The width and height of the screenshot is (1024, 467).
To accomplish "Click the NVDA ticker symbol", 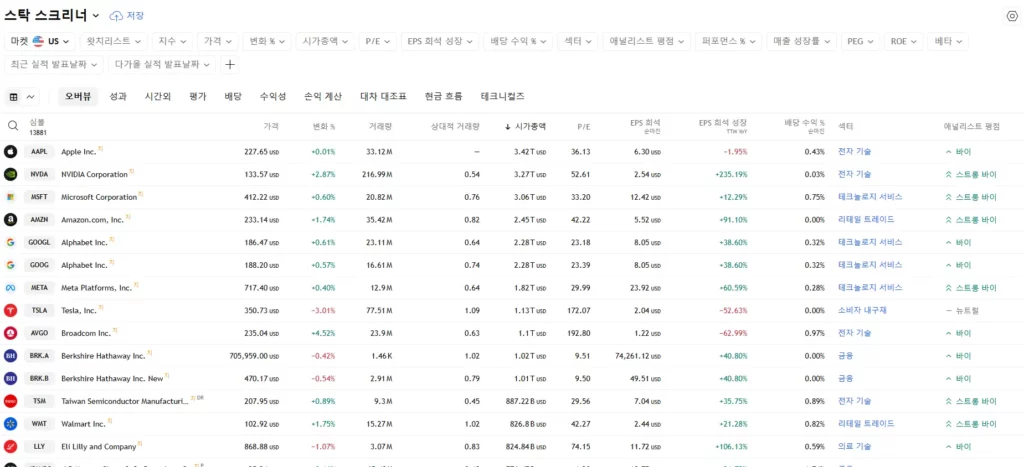I will click(x=39, y=174).
